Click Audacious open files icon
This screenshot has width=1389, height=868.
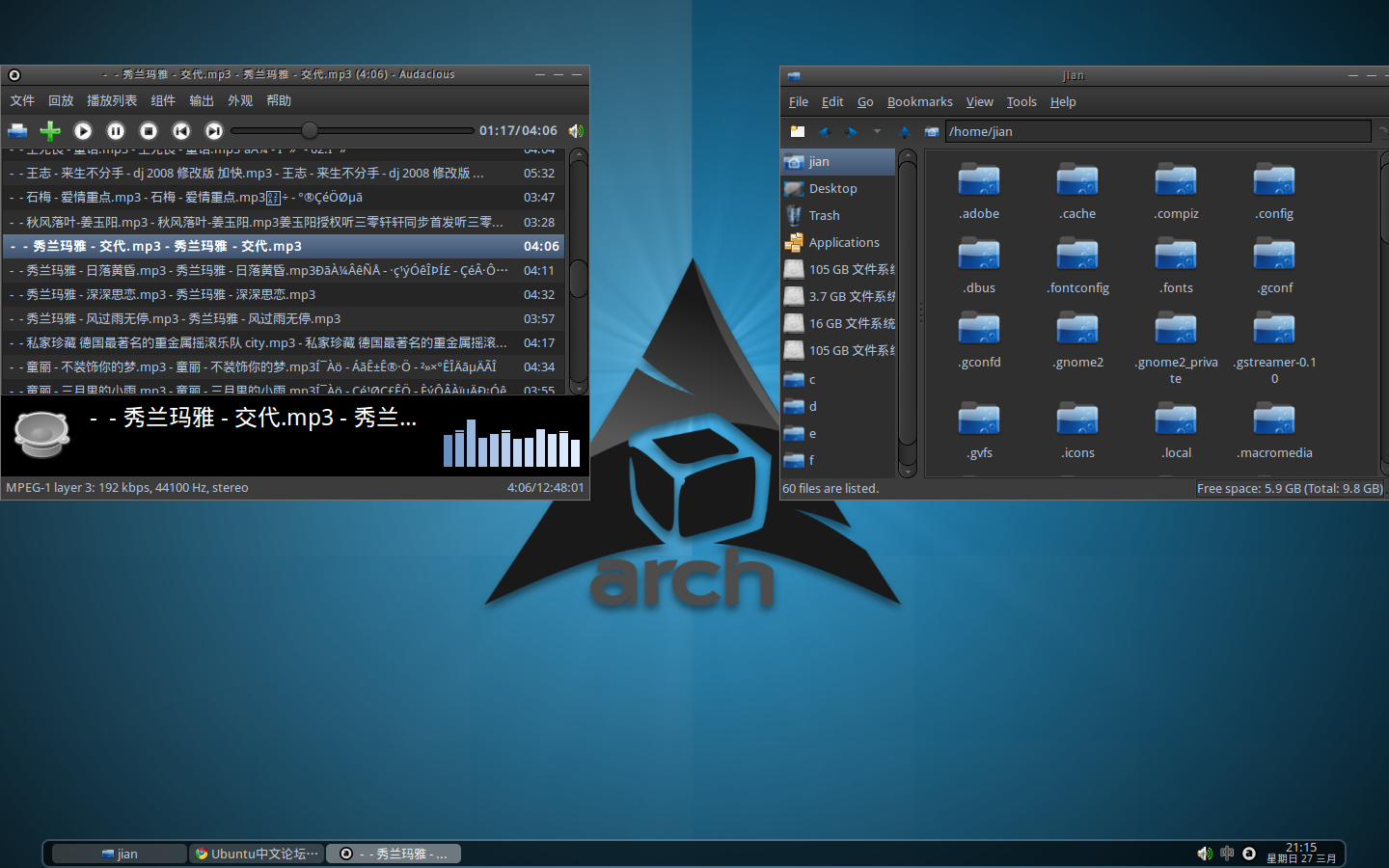pyautogui.click(x=17, y=130)
